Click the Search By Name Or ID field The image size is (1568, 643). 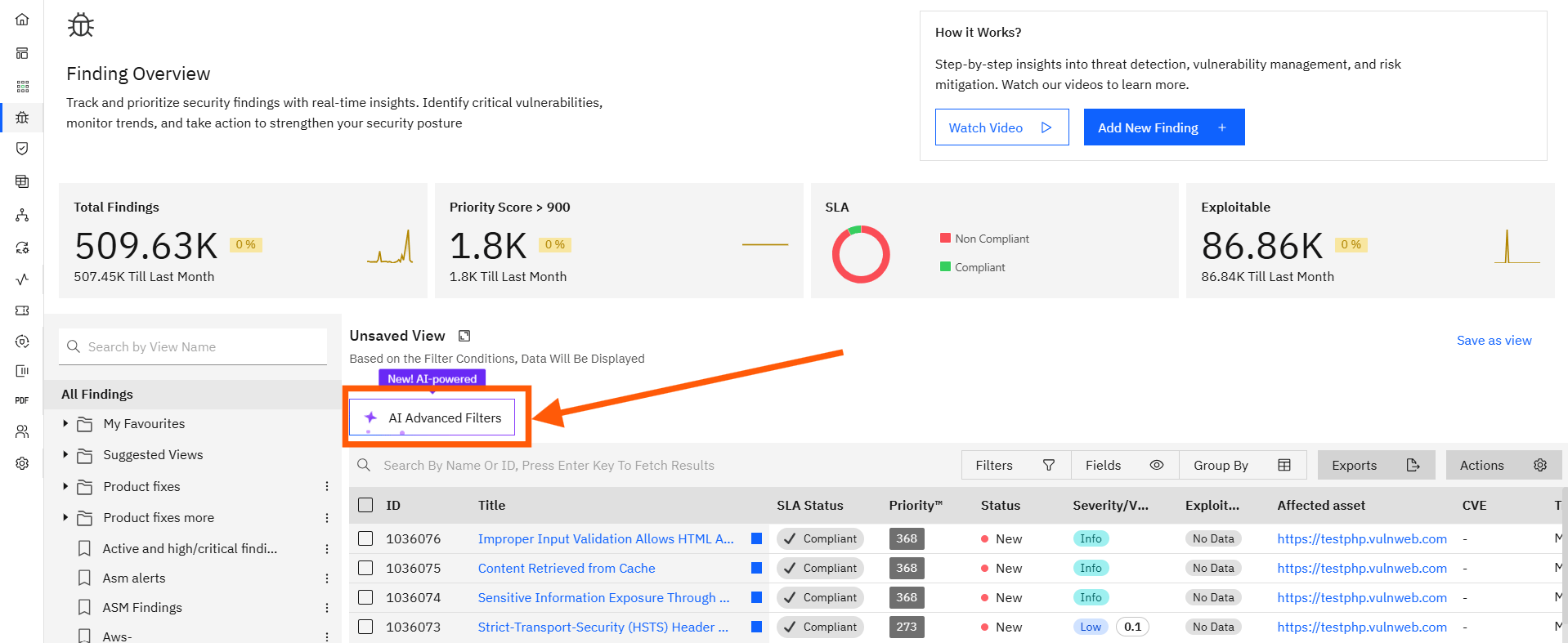tap(654, 465)
